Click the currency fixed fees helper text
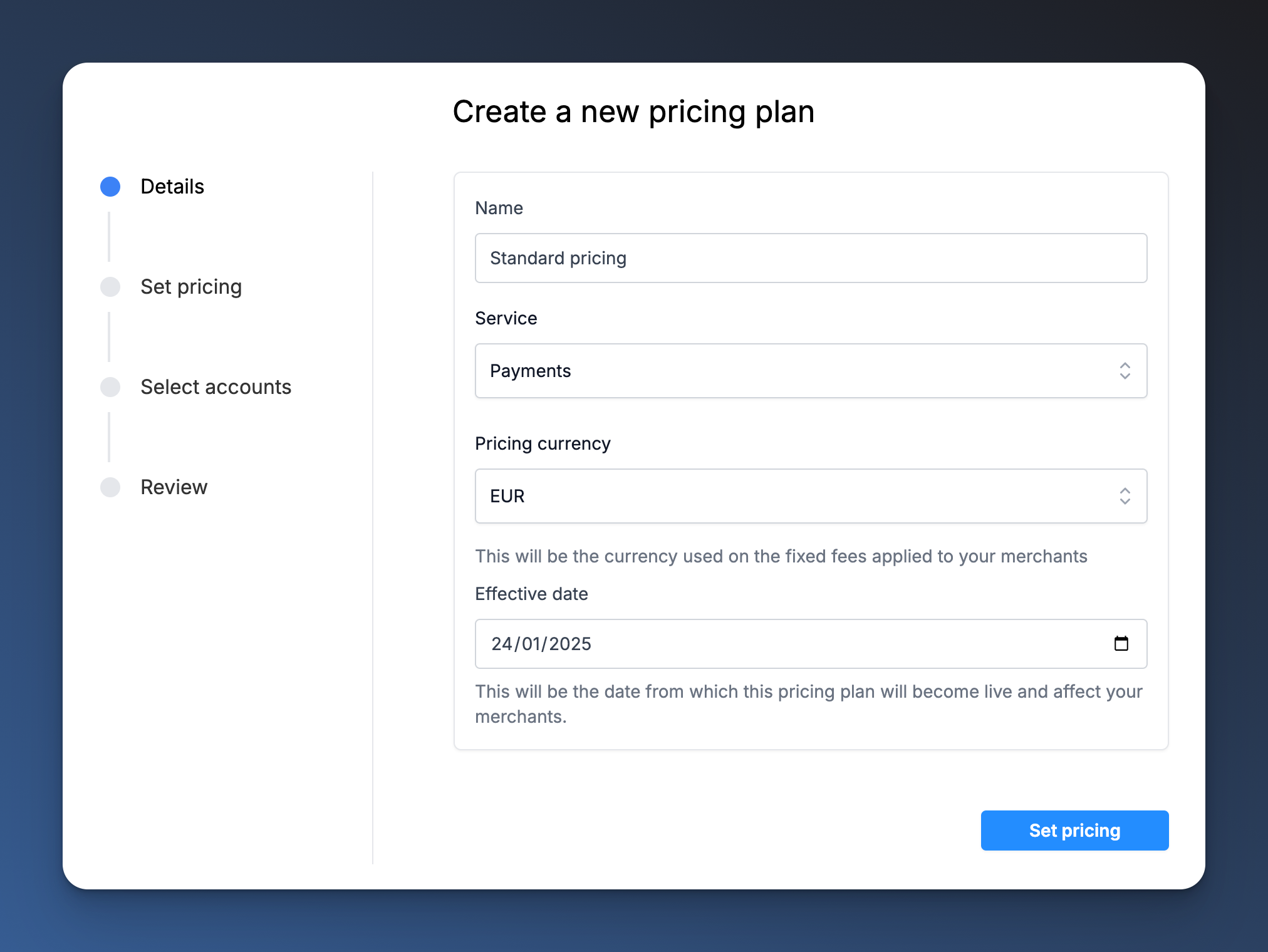This screenshot has width=1268, height=952. (781, 556)
